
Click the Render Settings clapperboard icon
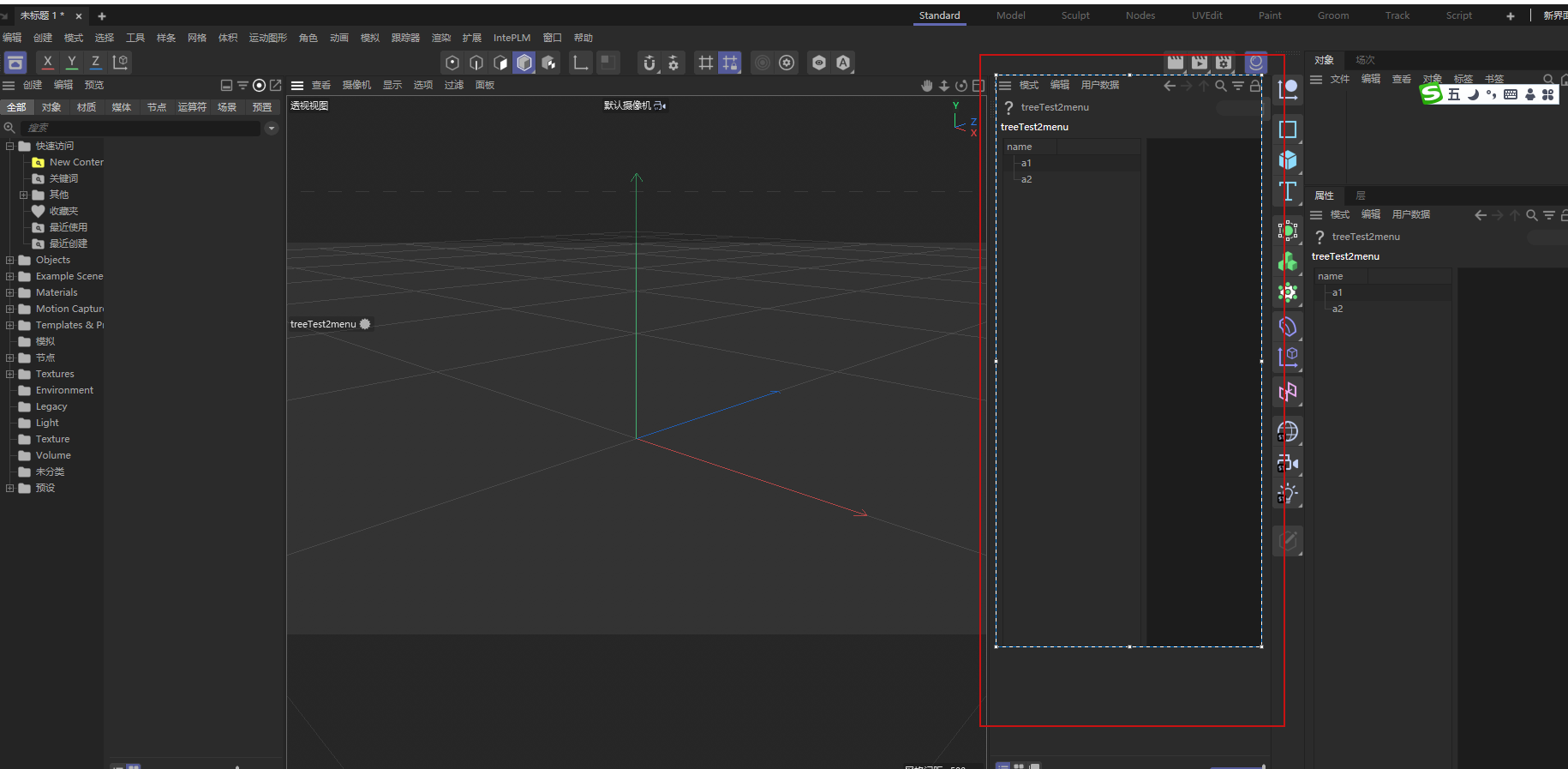pos(1224,62)
